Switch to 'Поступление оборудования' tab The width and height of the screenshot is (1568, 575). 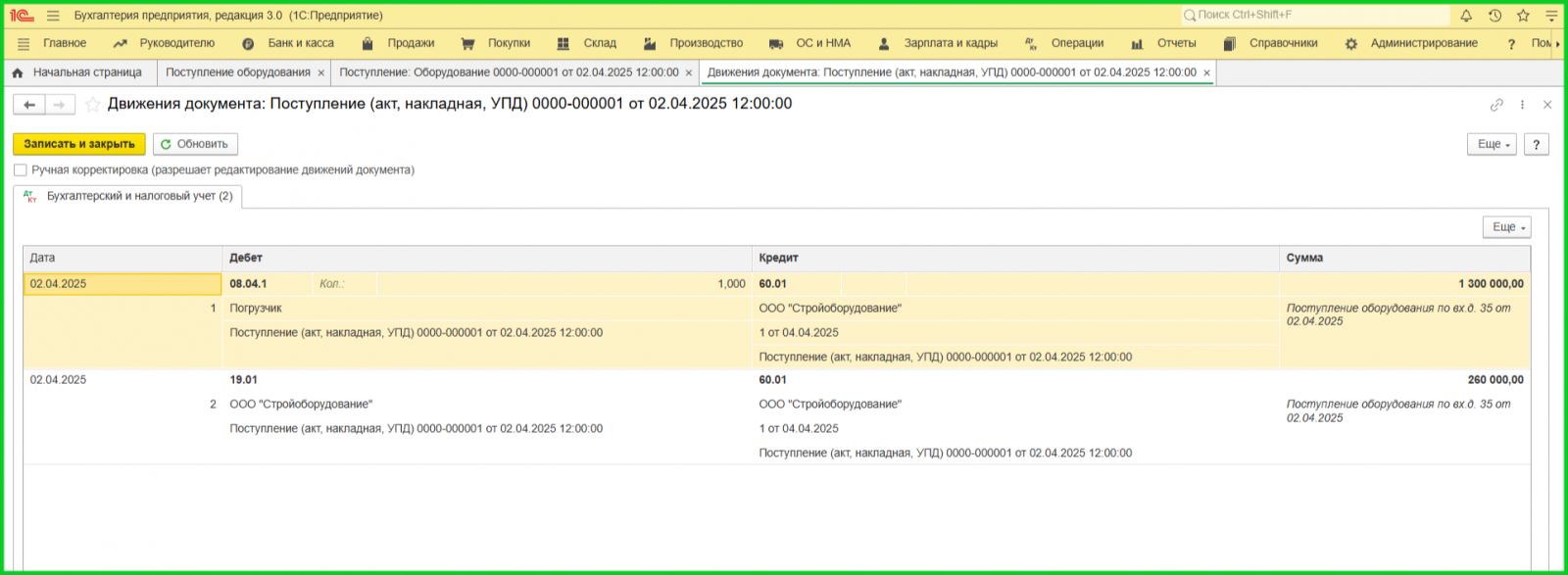click(x=237, y=72)
